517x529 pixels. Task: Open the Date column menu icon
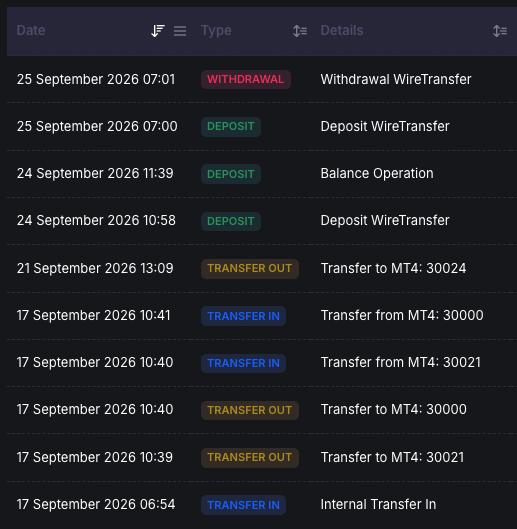click(x=180, y=31)
